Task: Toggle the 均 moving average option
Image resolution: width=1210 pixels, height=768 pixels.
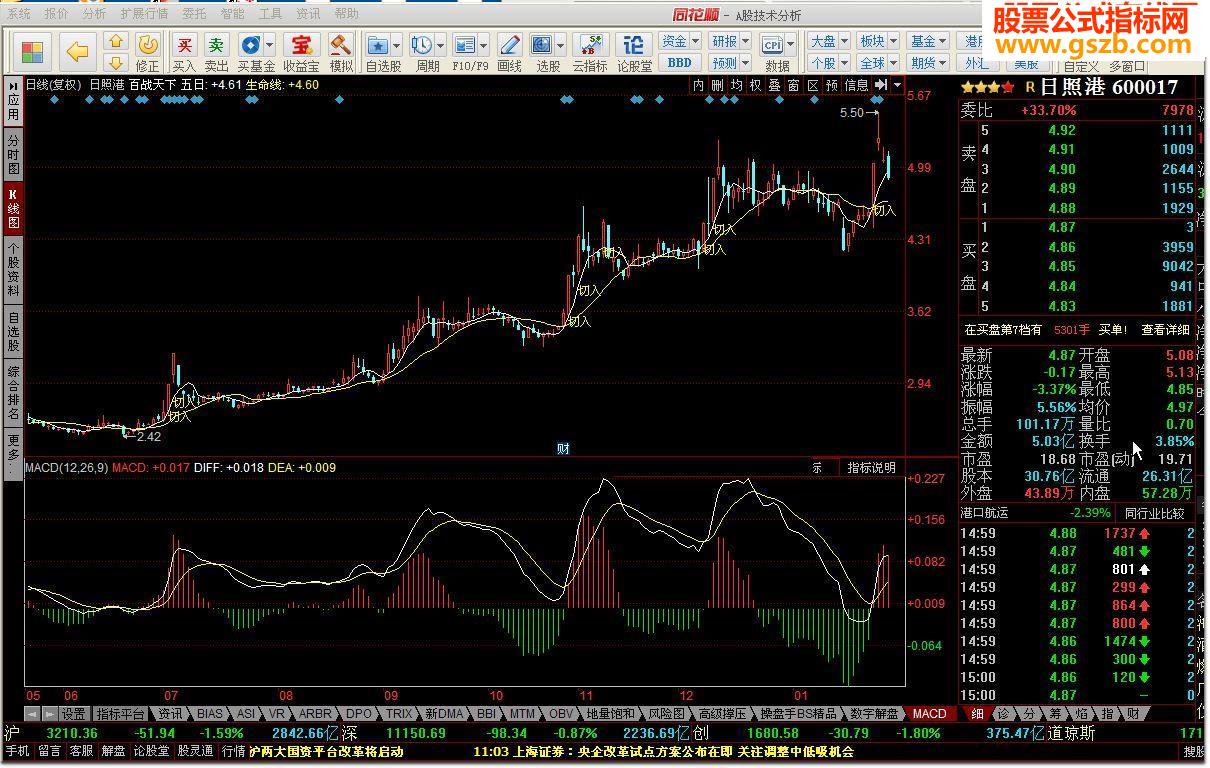Action: (x=736, y=85)
